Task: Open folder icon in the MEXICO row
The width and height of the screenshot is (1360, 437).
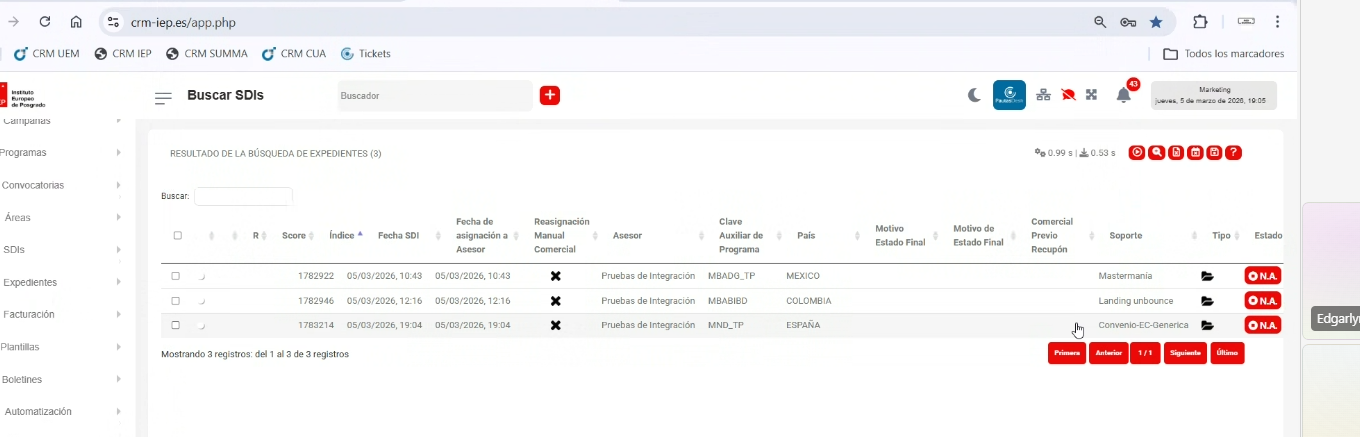Action: (x=1207, y=276)
